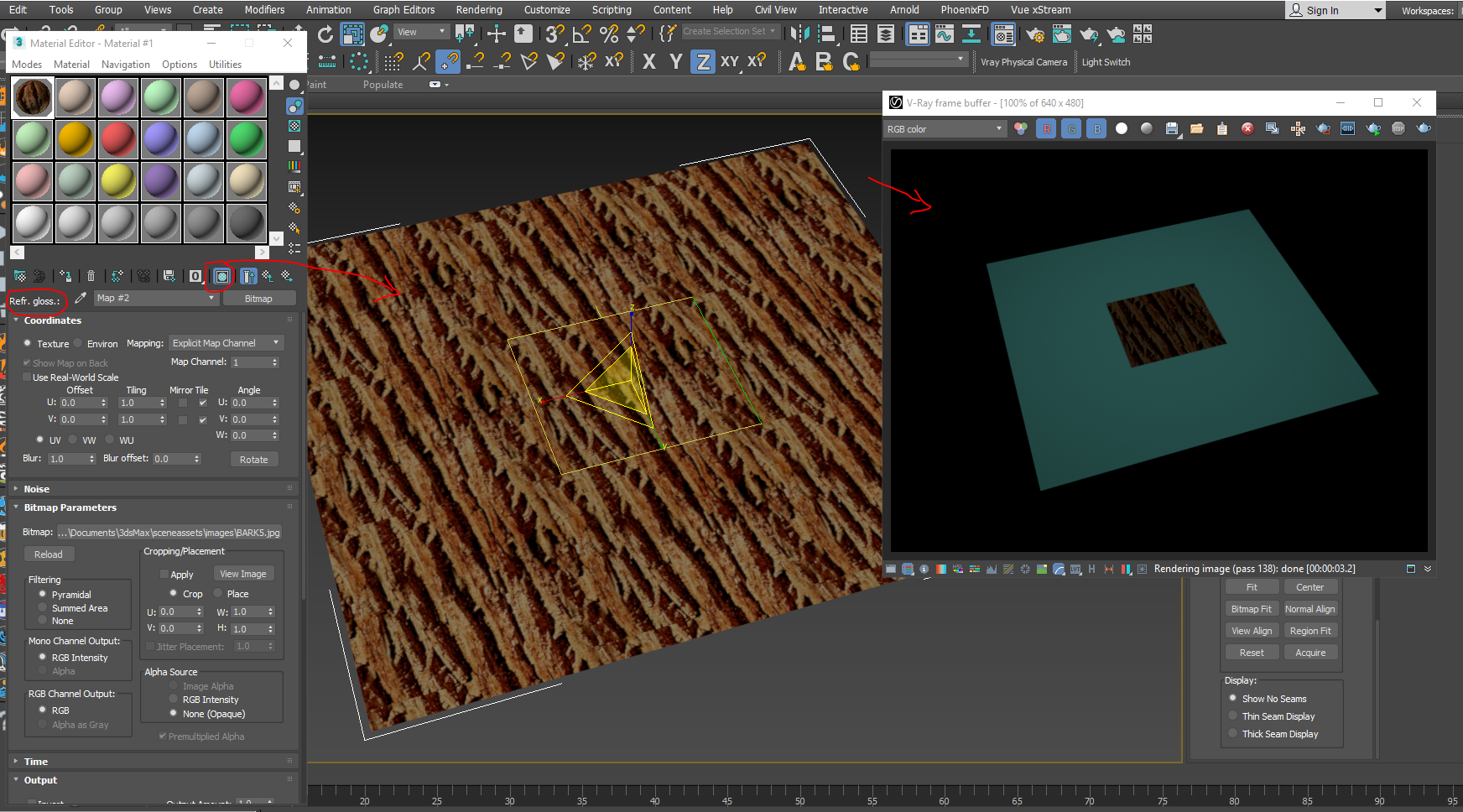Select the Show Shaded Material in Viewport icon
The width and height of the screenshot is (1463, 812).
click(x=221, y=275)
